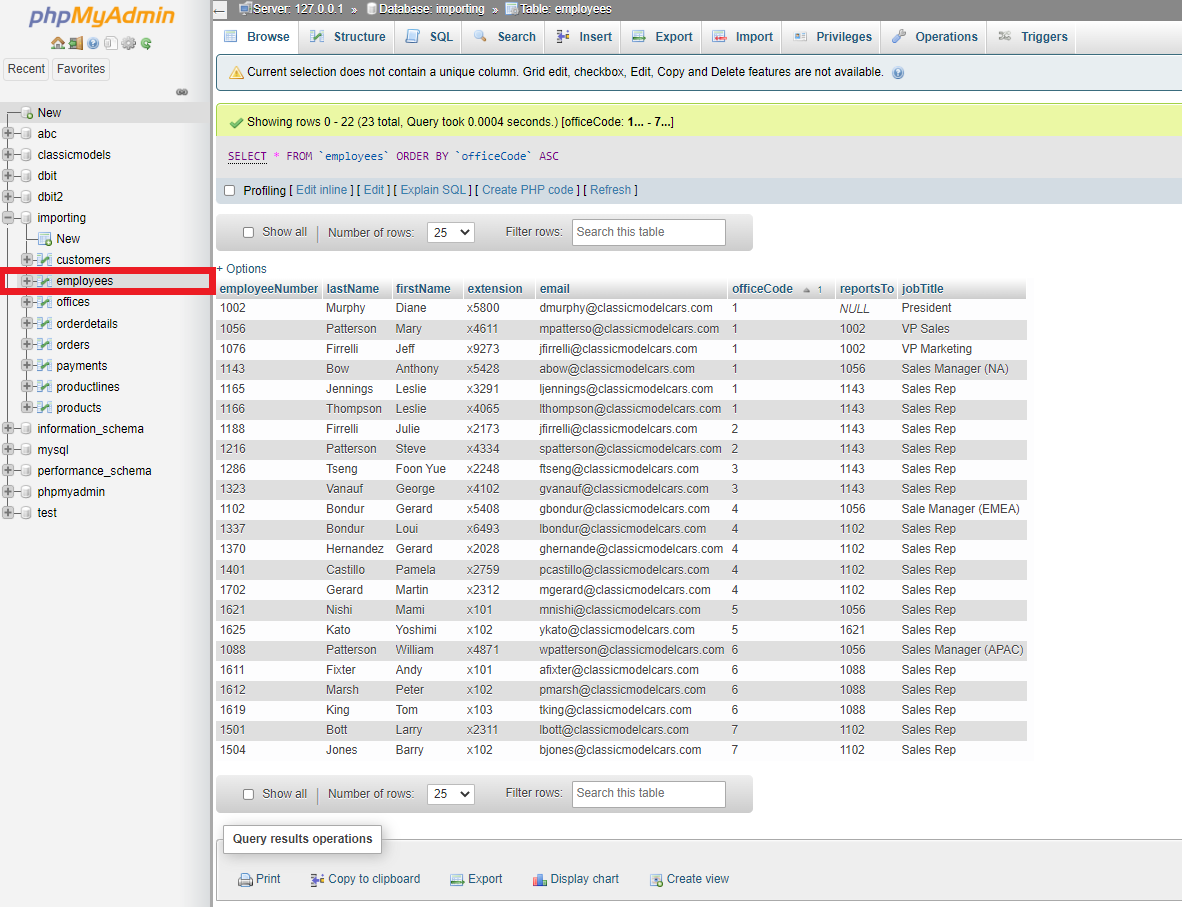
Task: Sort by the officeCode column header
Action: coord(762,288)
